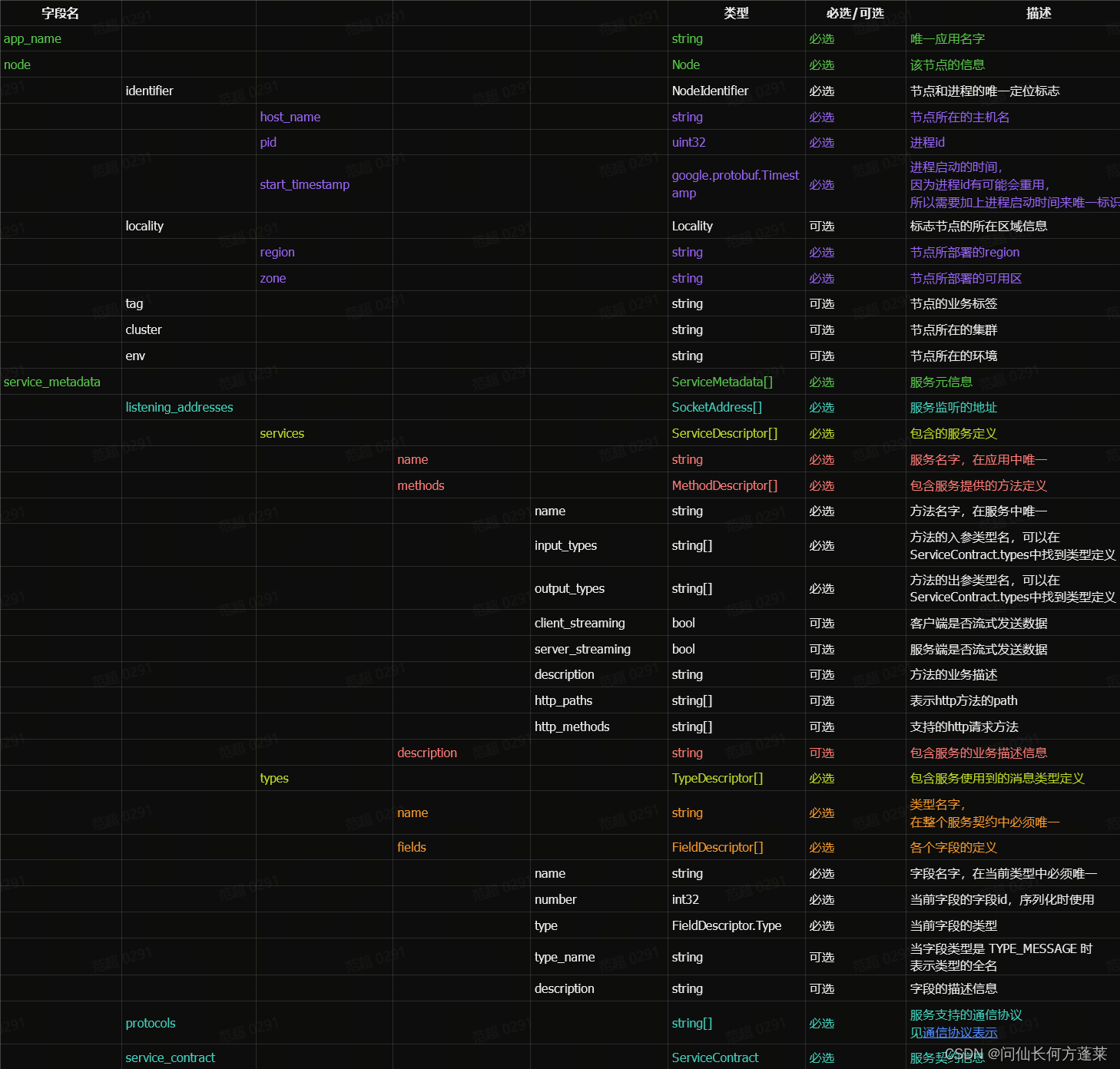Click the 服务监听的地址 description
This screenshot has height=1069, width=1120.
953,407
